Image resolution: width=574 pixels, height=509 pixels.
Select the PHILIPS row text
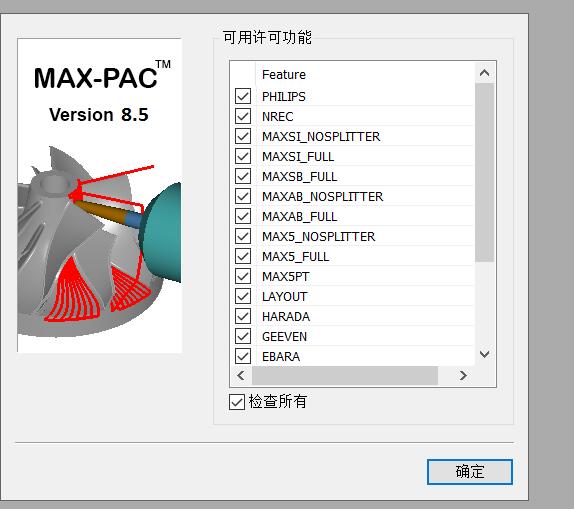coord(284,97)
